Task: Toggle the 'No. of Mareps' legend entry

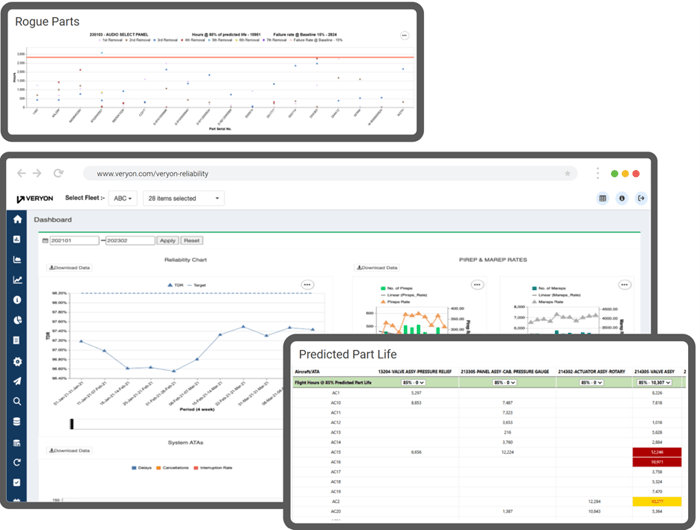Action: [549, 288]
